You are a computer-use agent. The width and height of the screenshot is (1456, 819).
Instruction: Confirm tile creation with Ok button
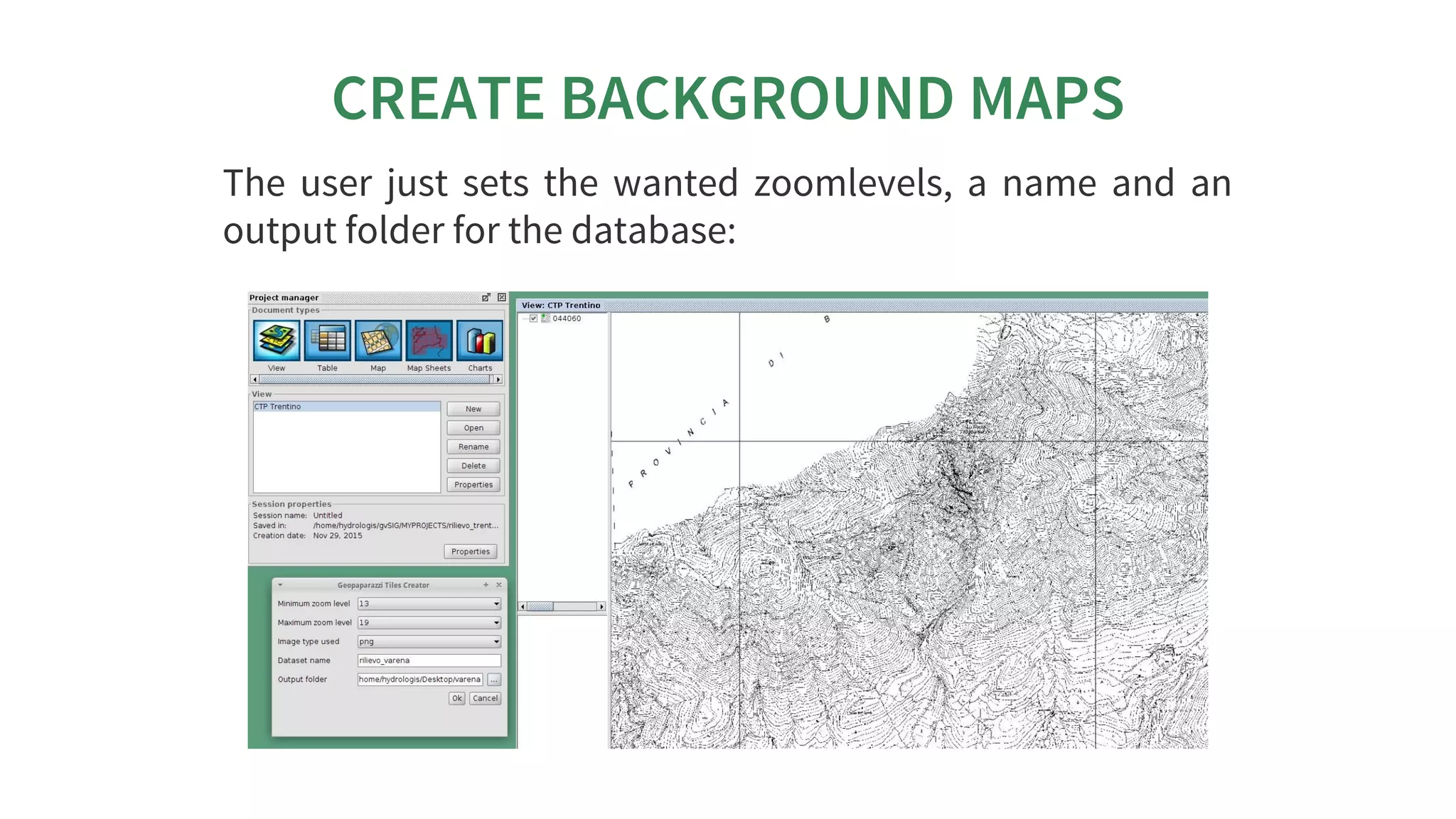coord(457,698)
